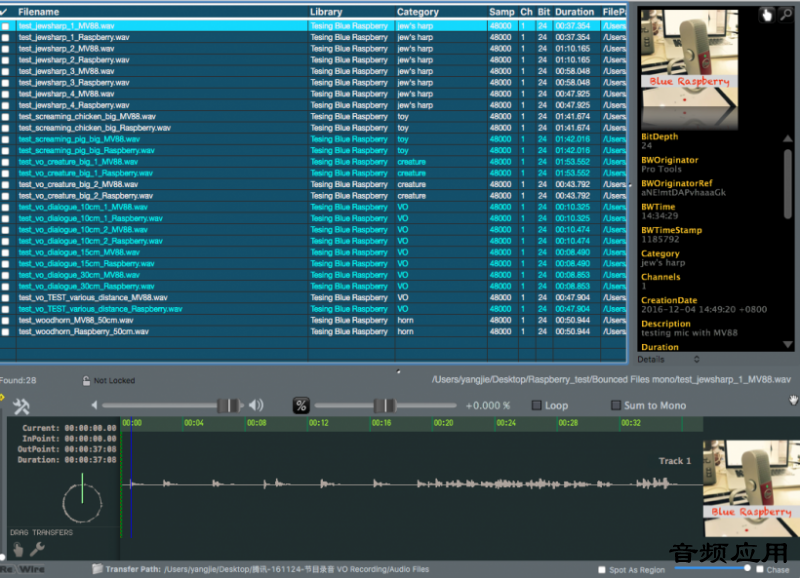
Task: Click the 00:04 mark on the timeline ruler
Action: [x=194, y=423]
